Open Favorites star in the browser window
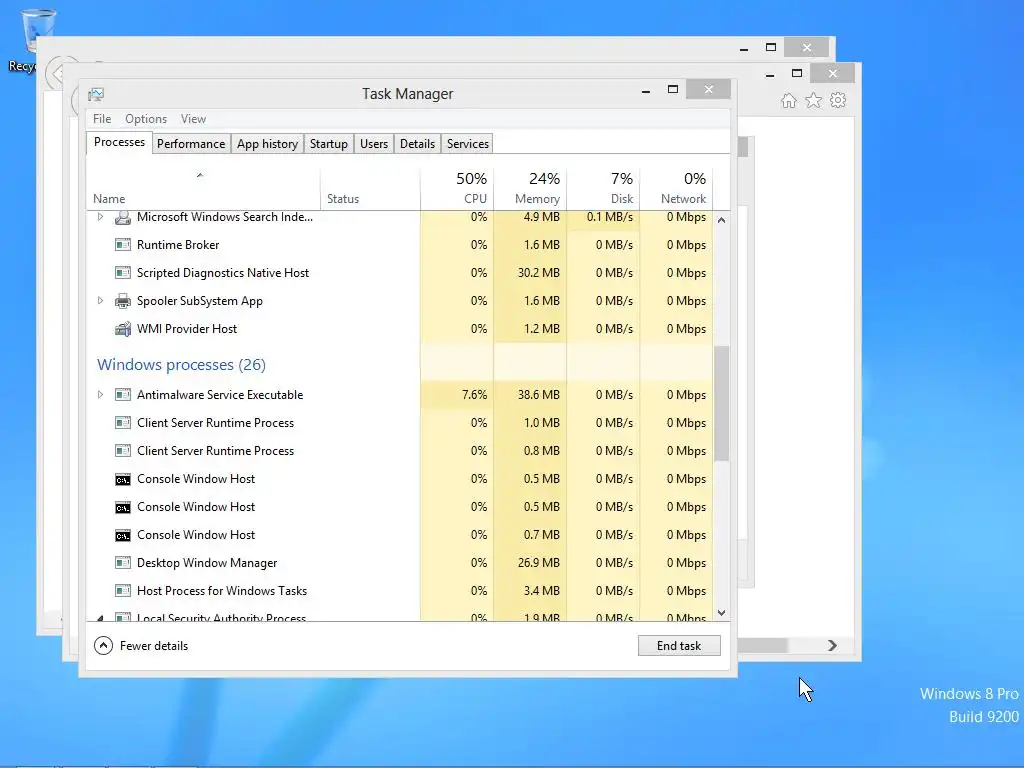 coord(814,101)
